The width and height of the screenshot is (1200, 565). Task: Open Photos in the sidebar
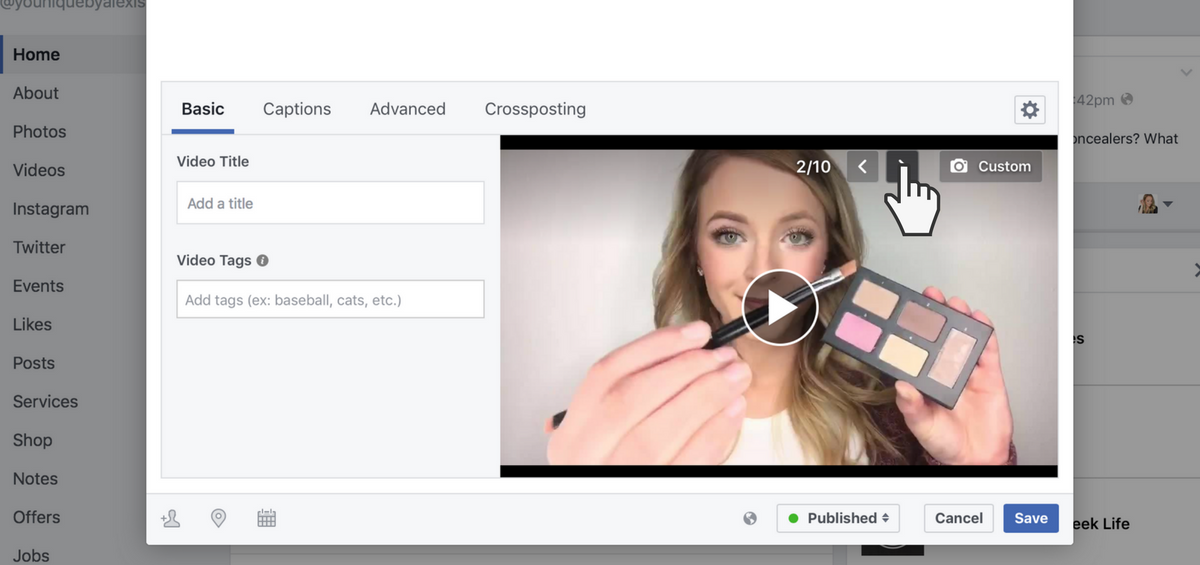coord(39,132)
